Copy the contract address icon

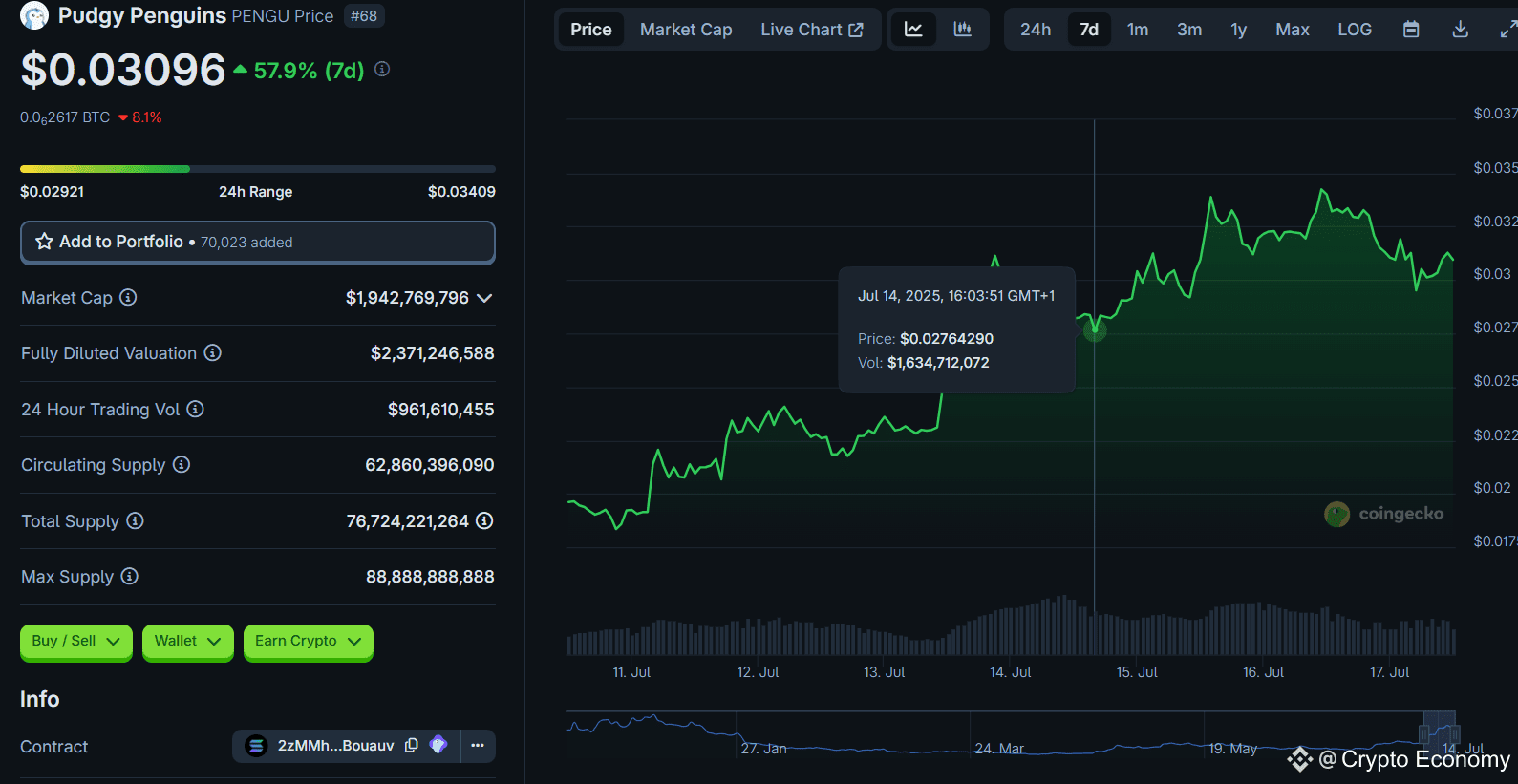(412, 745)
